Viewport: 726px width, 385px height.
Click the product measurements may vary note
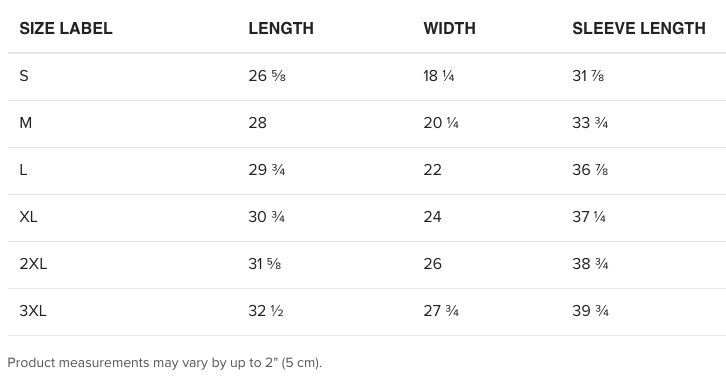click(164, 362)
